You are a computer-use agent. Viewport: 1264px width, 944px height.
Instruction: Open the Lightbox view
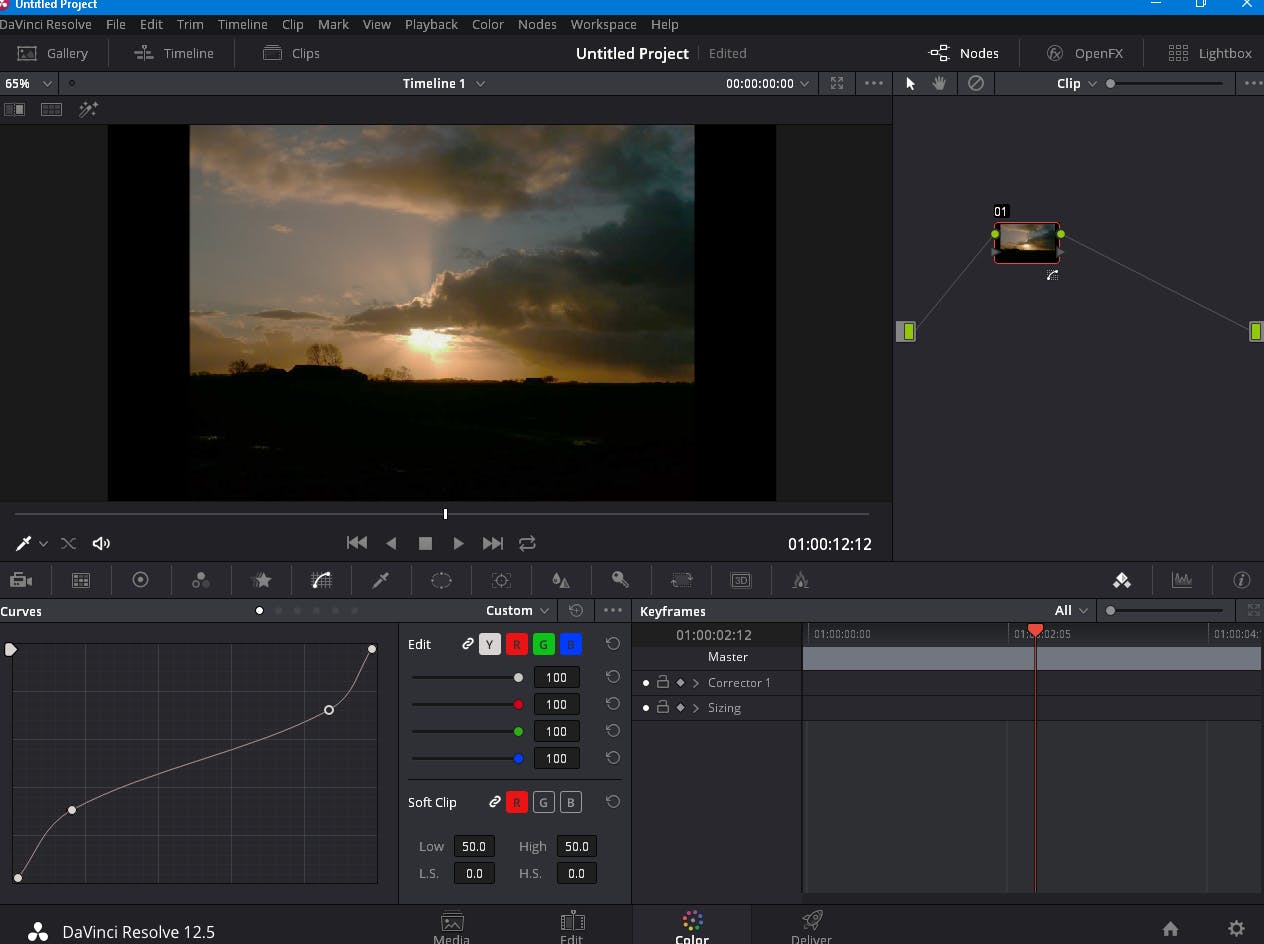tap(1207, 53)
